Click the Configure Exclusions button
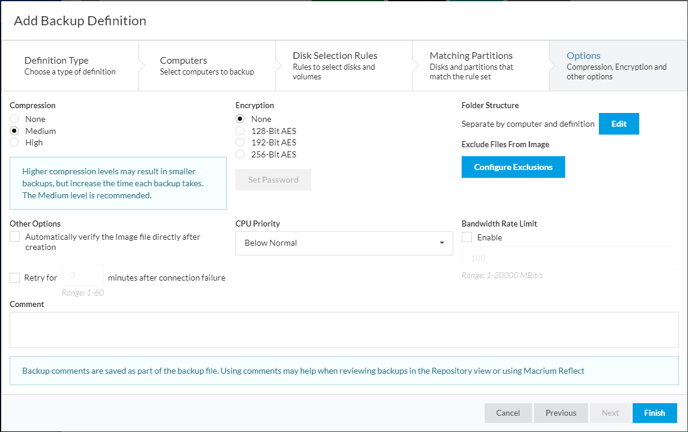Screen dimensions: 688x432 (513, 167)
